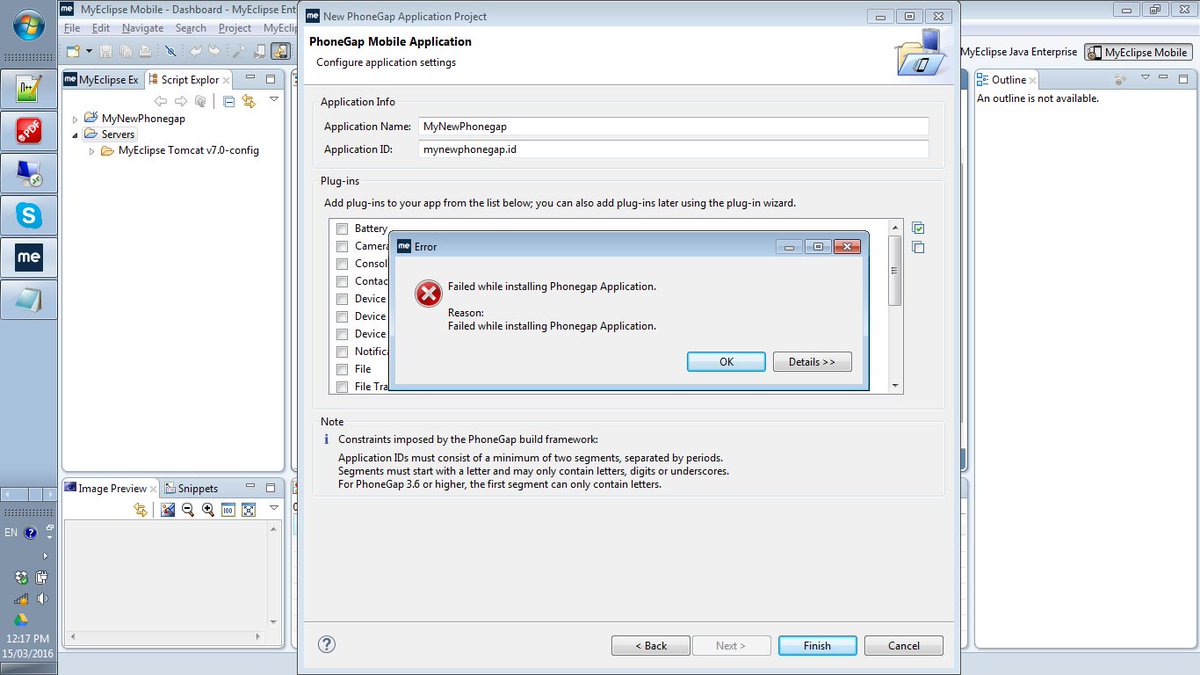Switch to MyEclipse Mobile perspective
The image size is (1200, 675).
pos(1138,52)
